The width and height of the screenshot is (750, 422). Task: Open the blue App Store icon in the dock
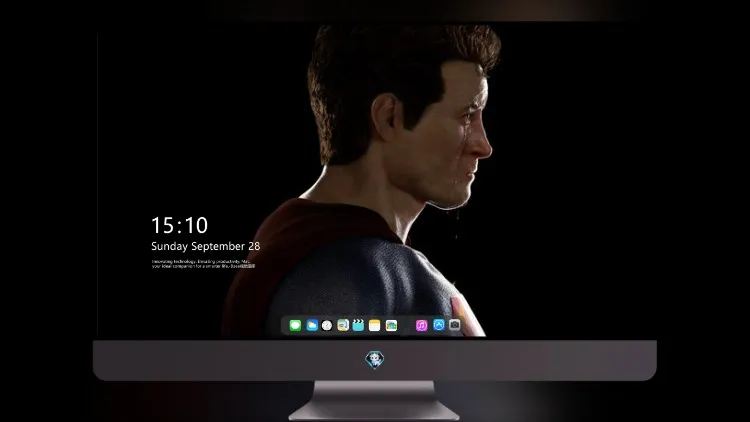point(439,325)
